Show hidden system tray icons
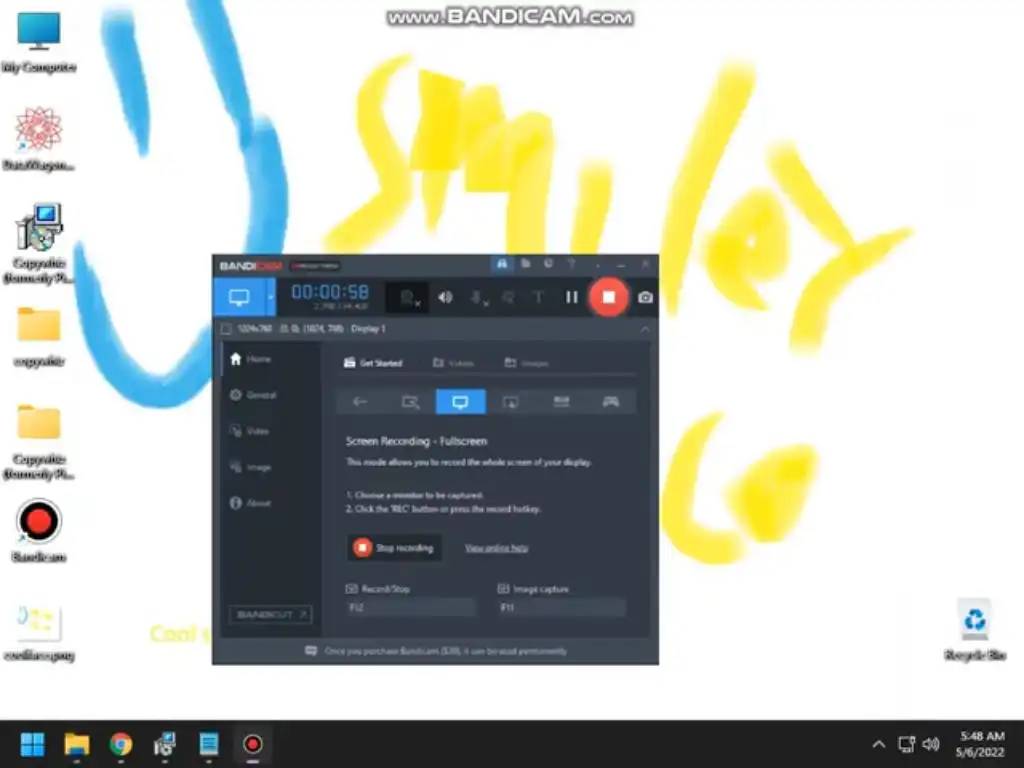The height and width of the screenshot is (768, 1024). [x=879, y=744]
